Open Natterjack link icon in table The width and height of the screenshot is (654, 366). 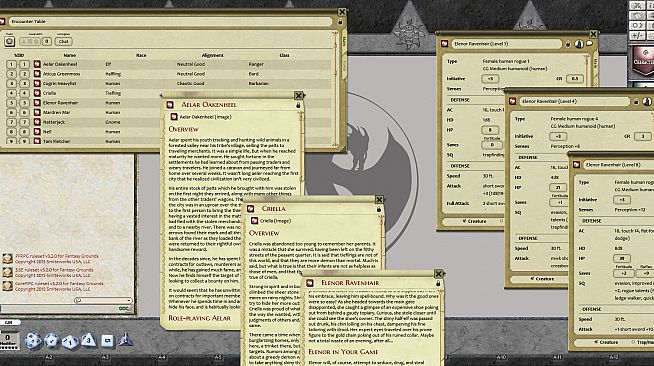[x=37, y=122]
